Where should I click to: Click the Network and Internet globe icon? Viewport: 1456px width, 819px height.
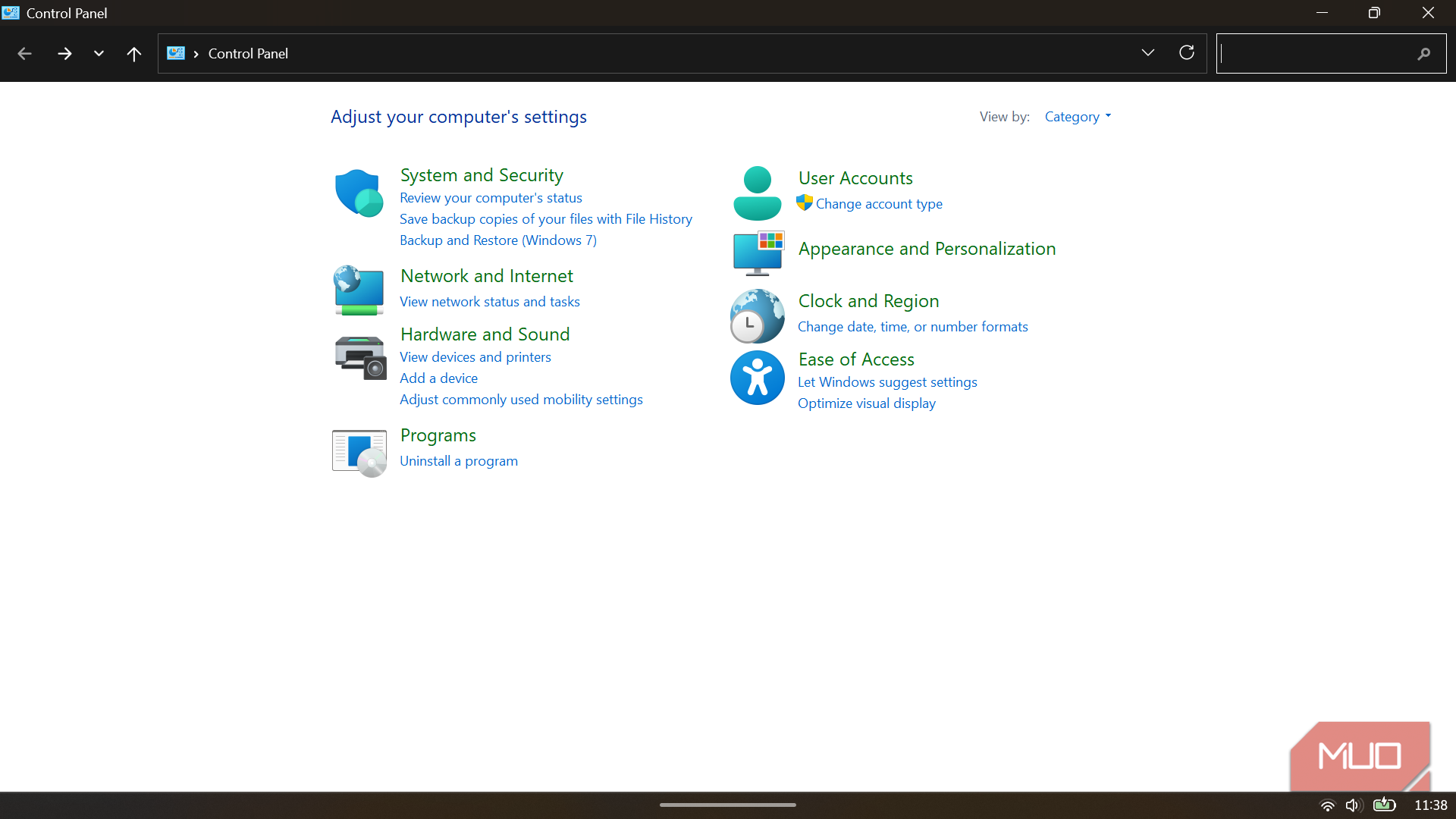pos(359,290)
